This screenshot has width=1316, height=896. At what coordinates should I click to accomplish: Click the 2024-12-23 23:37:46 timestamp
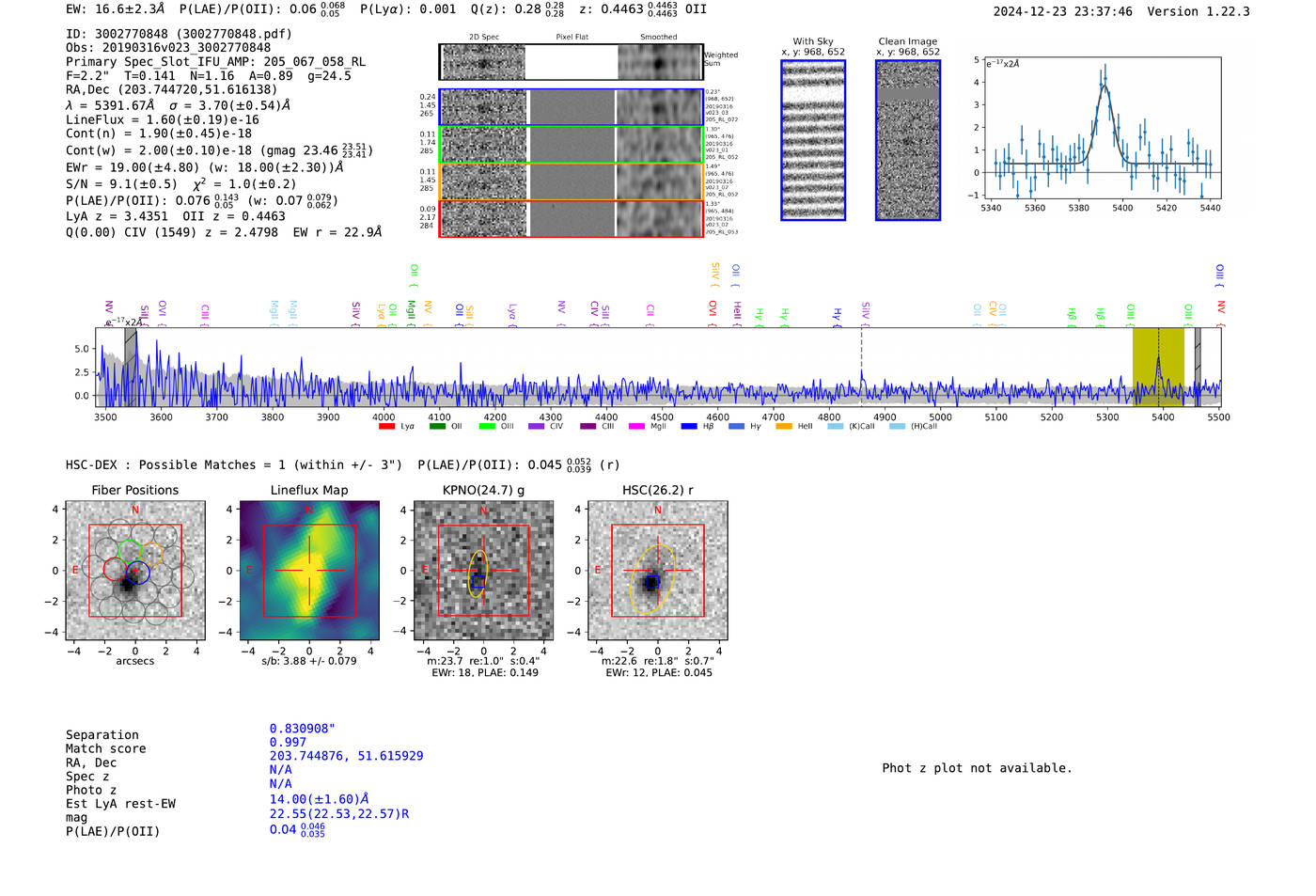click(x=1062, y=11)
